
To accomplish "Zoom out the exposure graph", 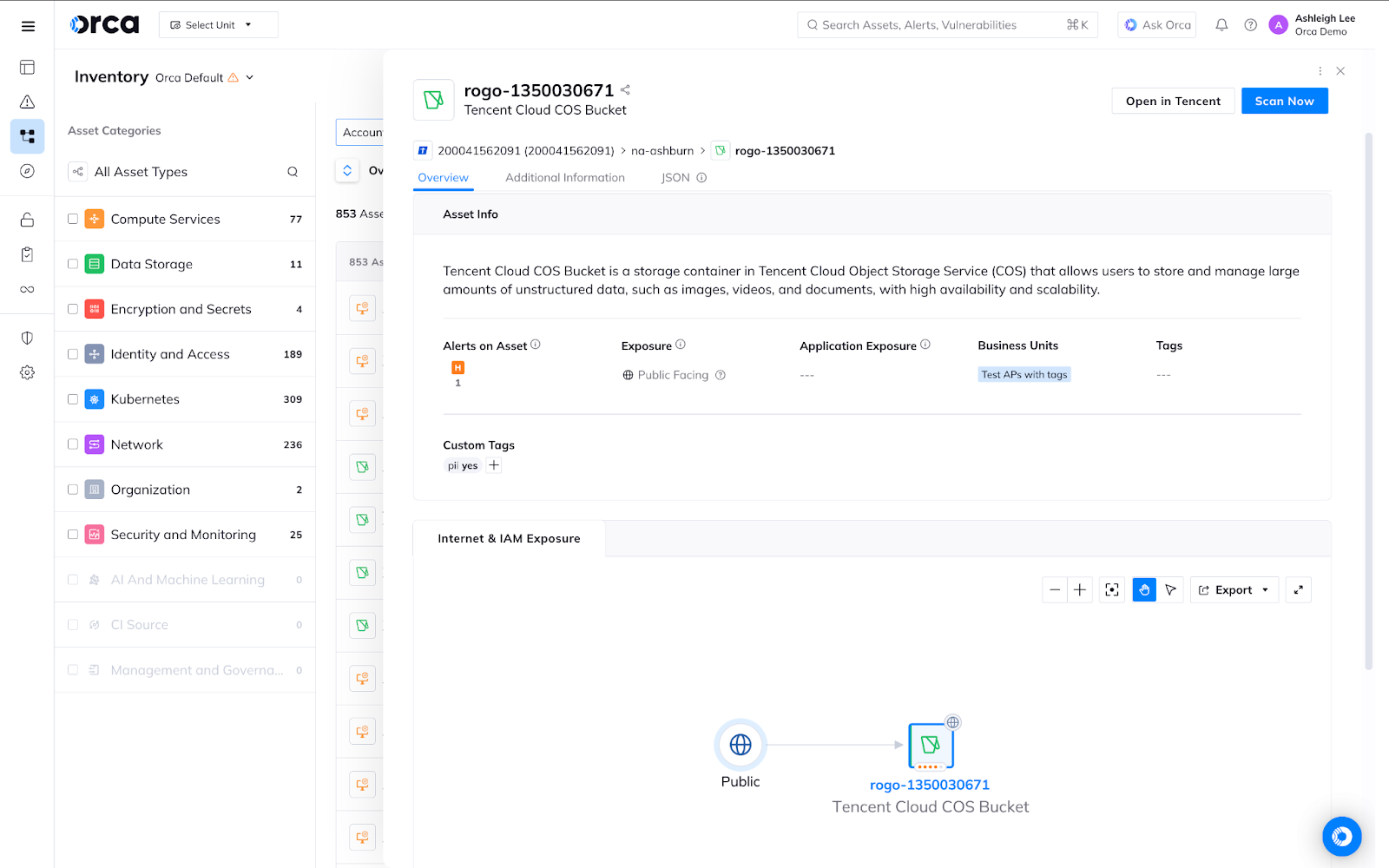I will pyautogui.click(x=1055, y=590).
